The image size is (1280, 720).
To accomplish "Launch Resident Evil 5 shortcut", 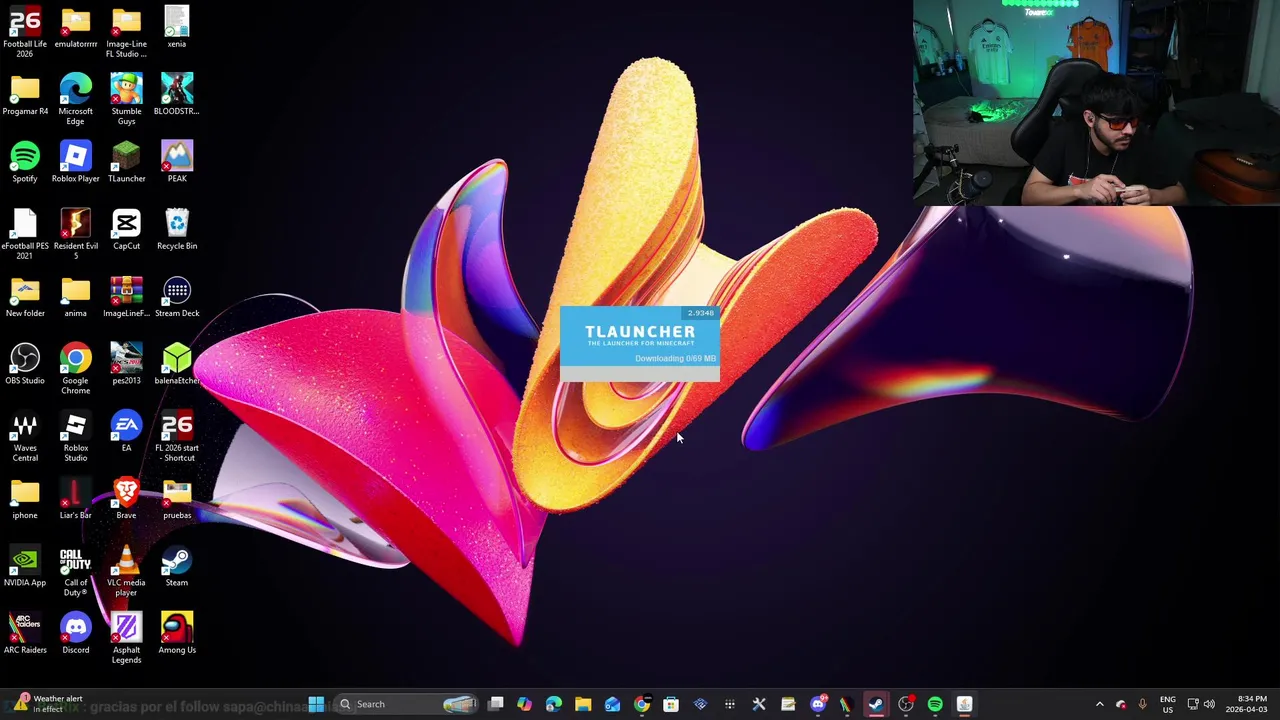I will 76,234.
